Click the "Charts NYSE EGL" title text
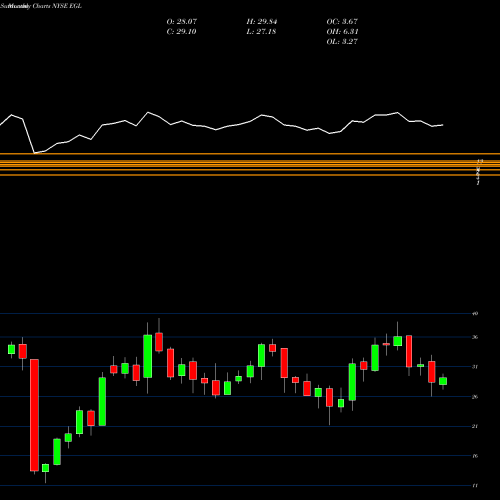 pyautogui.click(x=57, y=6)
